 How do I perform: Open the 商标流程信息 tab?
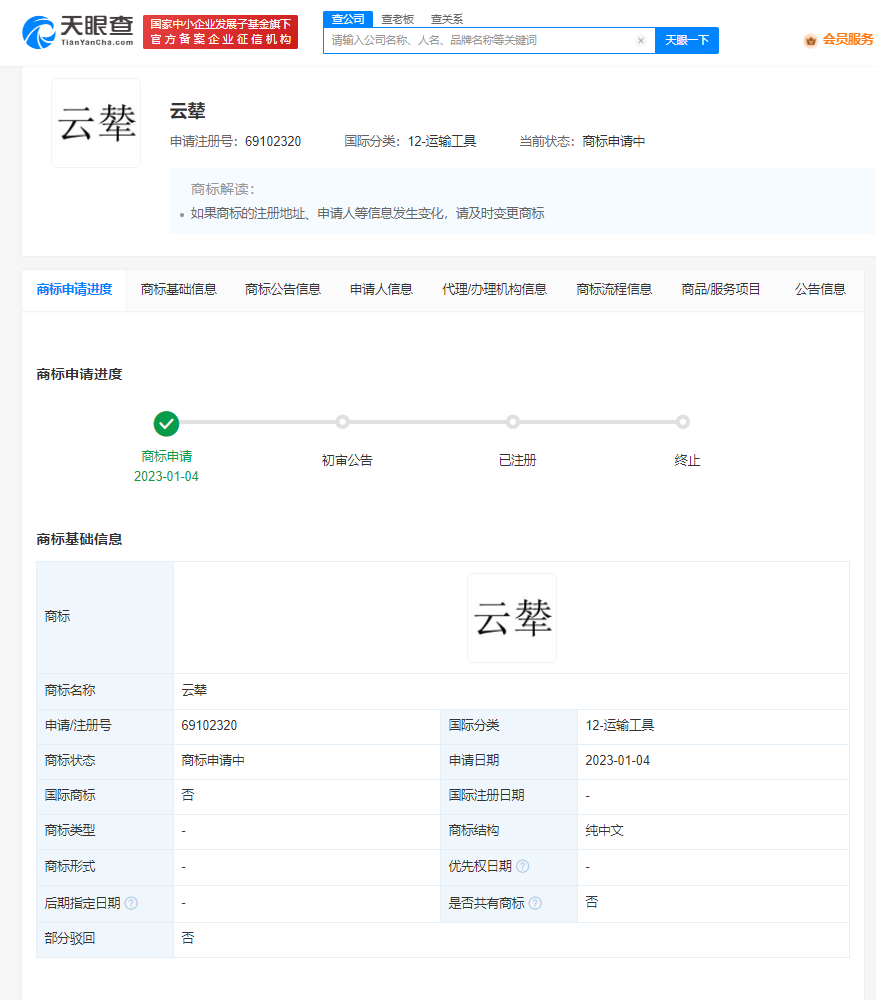point(614,290)
